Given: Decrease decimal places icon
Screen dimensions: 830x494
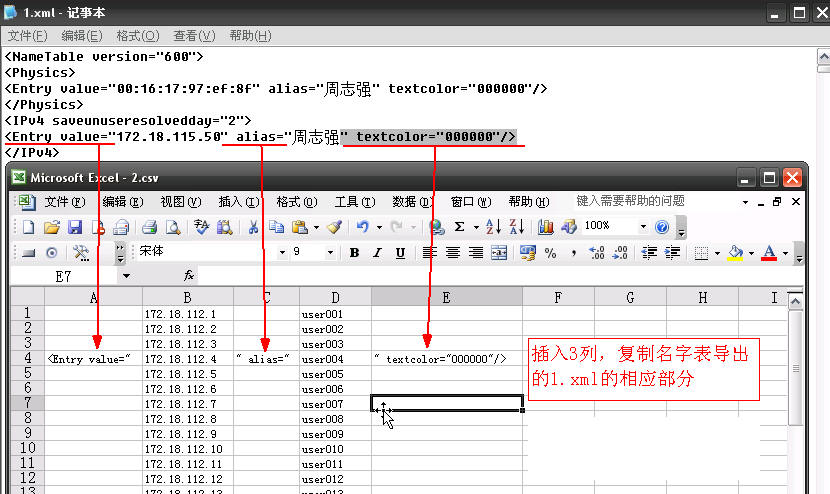Looking at the screenshot, I should pyautogui.click(x=620, y=254).
